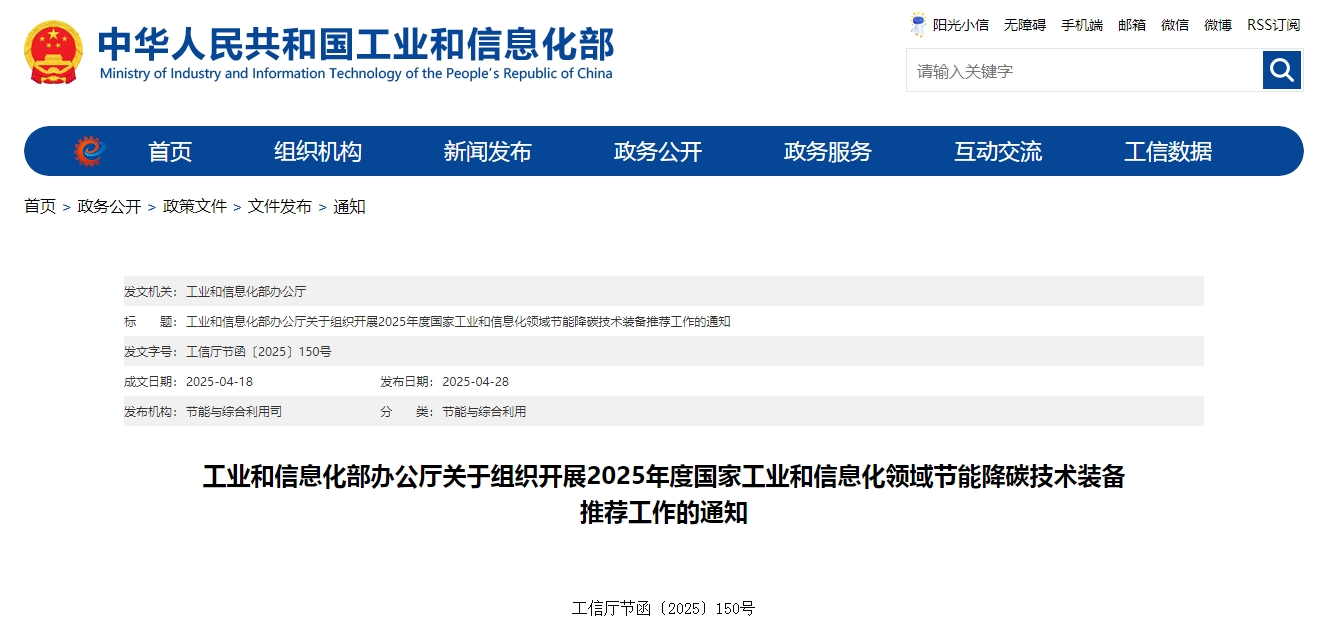This screenshot has height=637, width=1326.
Task: Click 互动交流 in the navigation bar
Action: pos(998,152)
